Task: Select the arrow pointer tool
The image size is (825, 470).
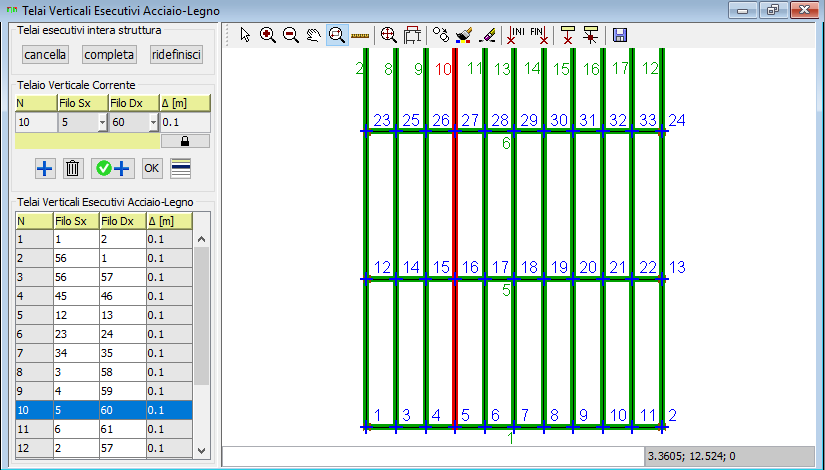Action: point(245,35)
